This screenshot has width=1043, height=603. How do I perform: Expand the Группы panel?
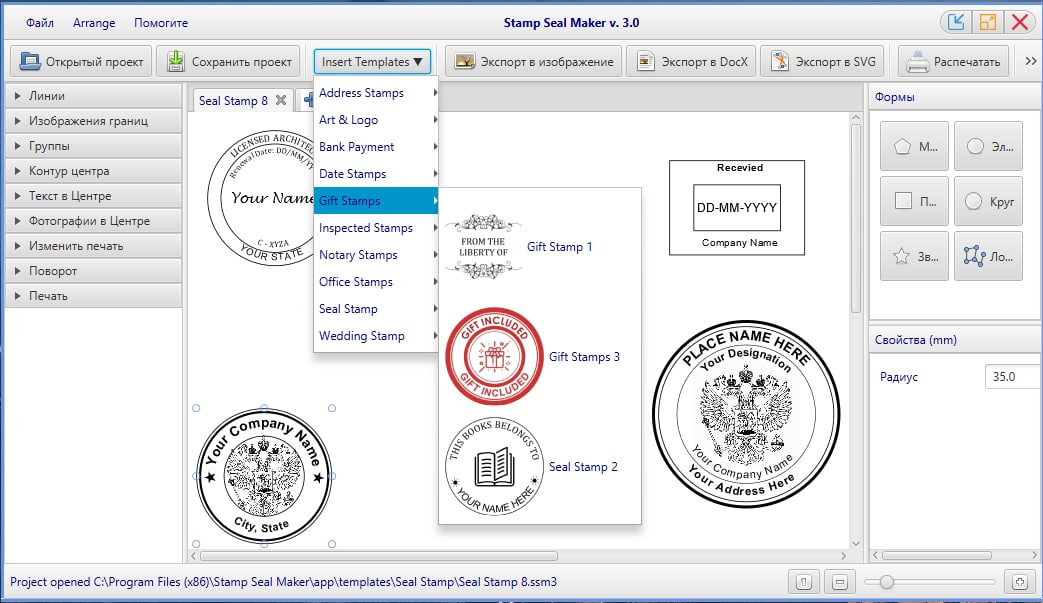[93, 146]
